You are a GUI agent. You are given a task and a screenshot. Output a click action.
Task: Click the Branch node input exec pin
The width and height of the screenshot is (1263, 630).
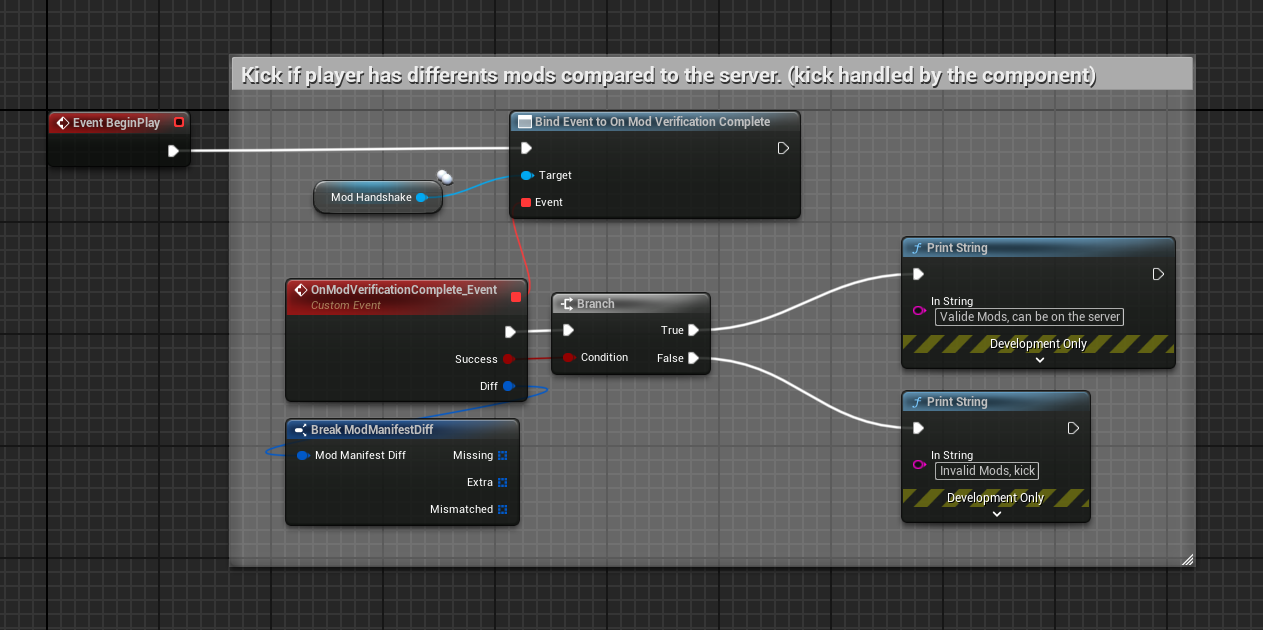pyautogui.click(x=568, y=330)
